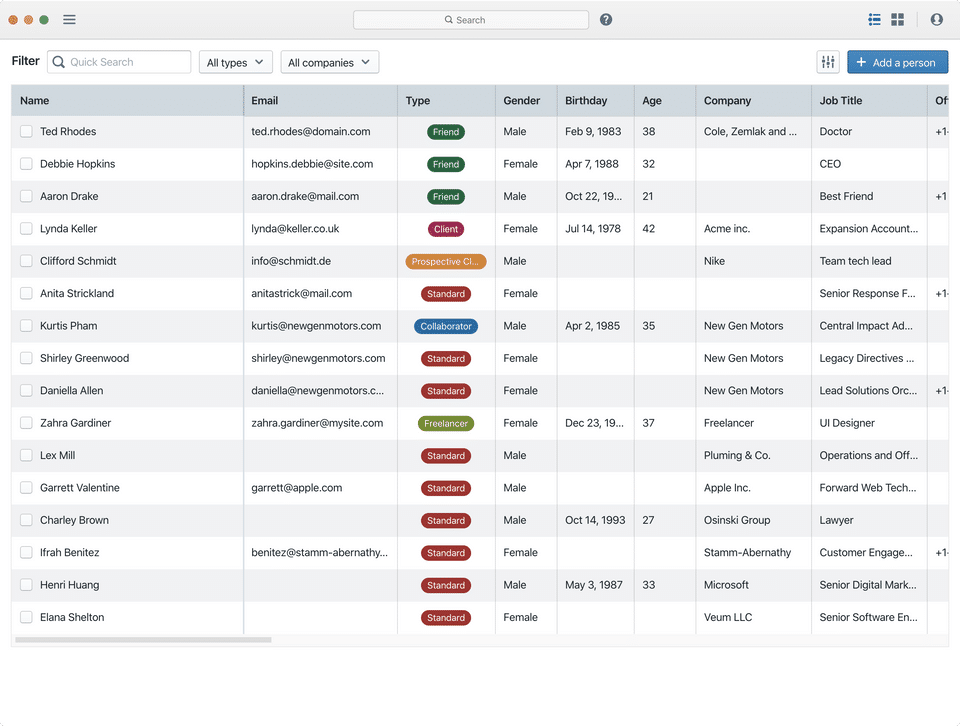The width and height of the screenshot is (960, 726).
Task: Open the hamburger menu icon
Action: pyautogui.click(x=69, y=20)
